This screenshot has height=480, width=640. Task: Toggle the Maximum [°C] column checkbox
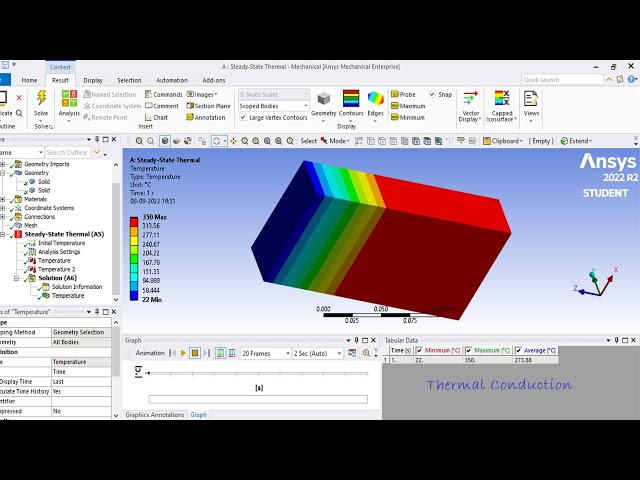tap(469, 350)
